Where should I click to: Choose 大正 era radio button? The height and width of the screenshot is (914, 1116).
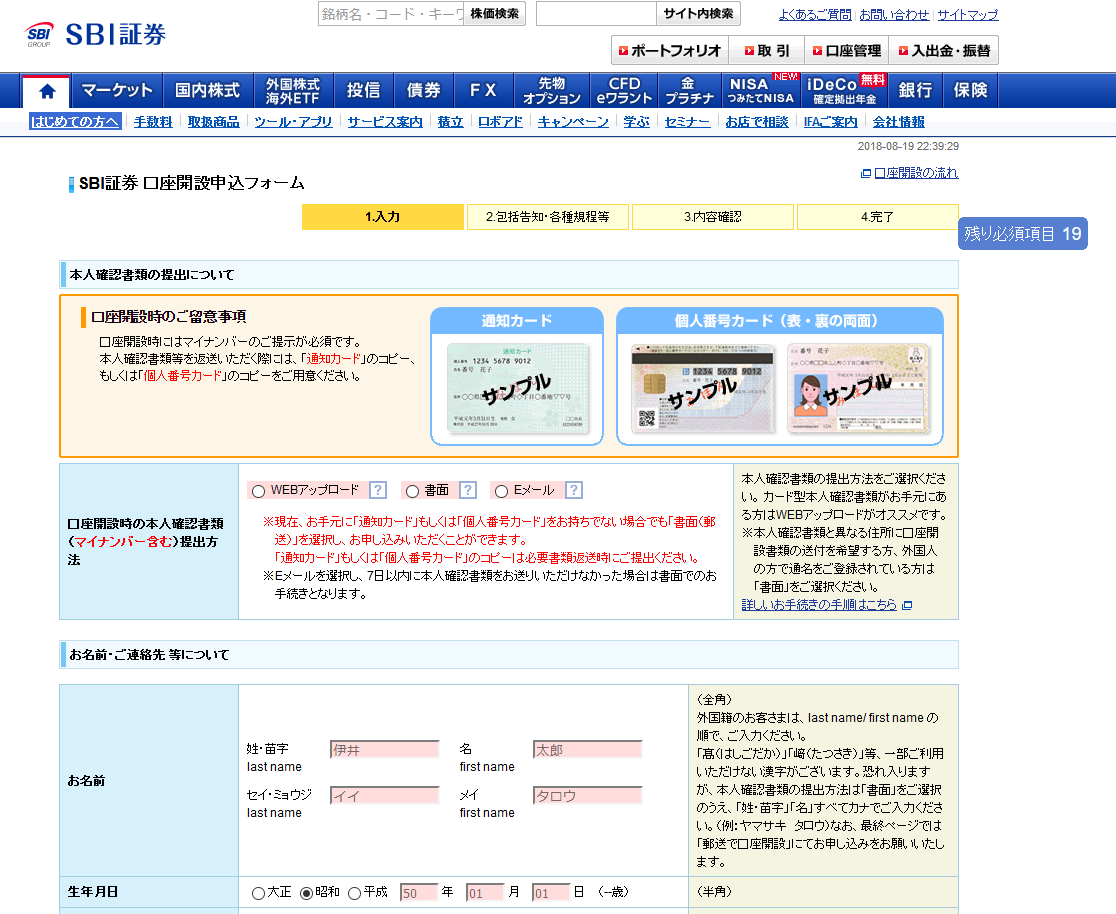point(258,893)
